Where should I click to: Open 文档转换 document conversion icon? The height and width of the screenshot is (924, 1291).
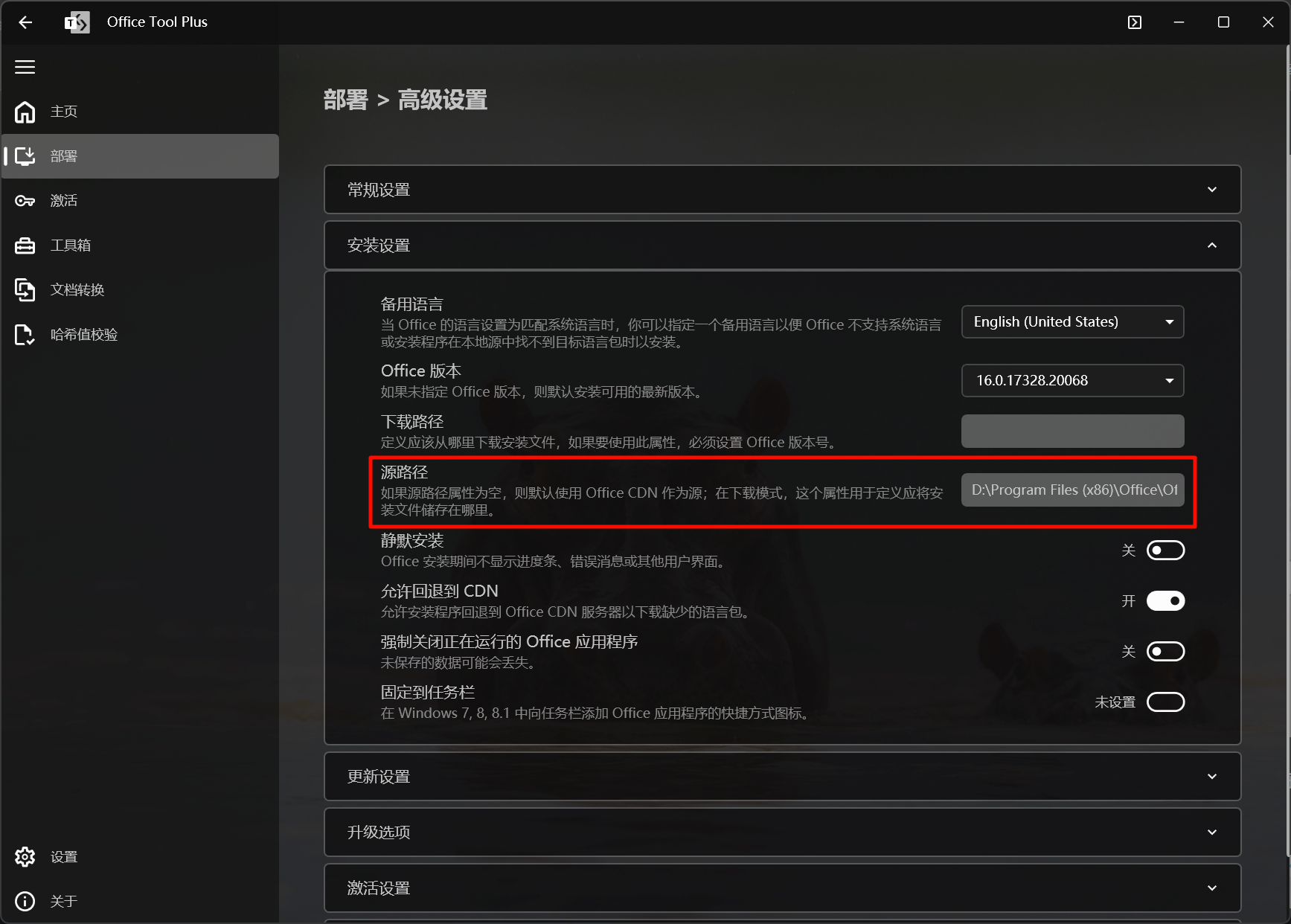click(x=25, y=290)
